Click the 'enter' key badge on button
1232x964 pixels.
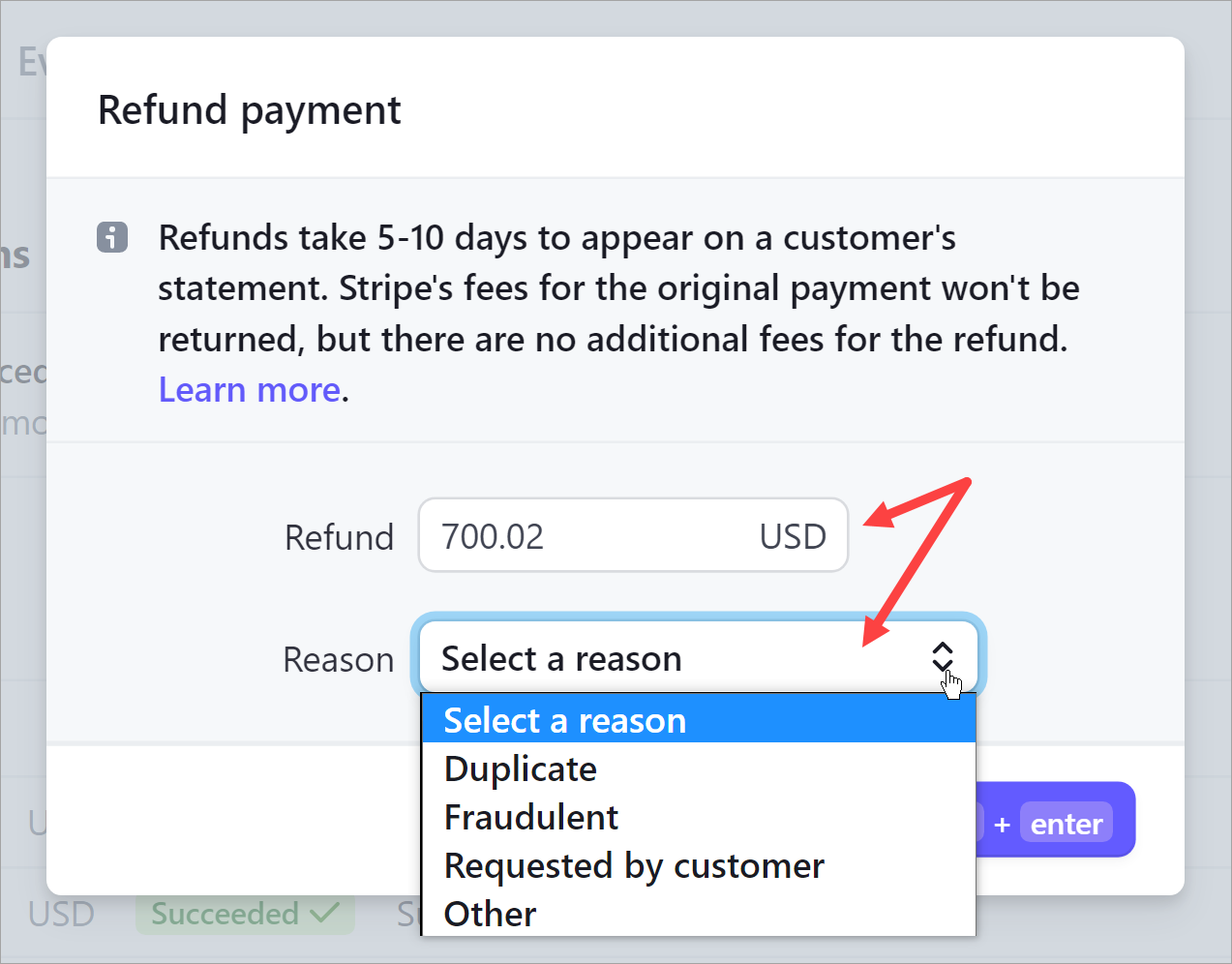click(x=1067, y=824)
